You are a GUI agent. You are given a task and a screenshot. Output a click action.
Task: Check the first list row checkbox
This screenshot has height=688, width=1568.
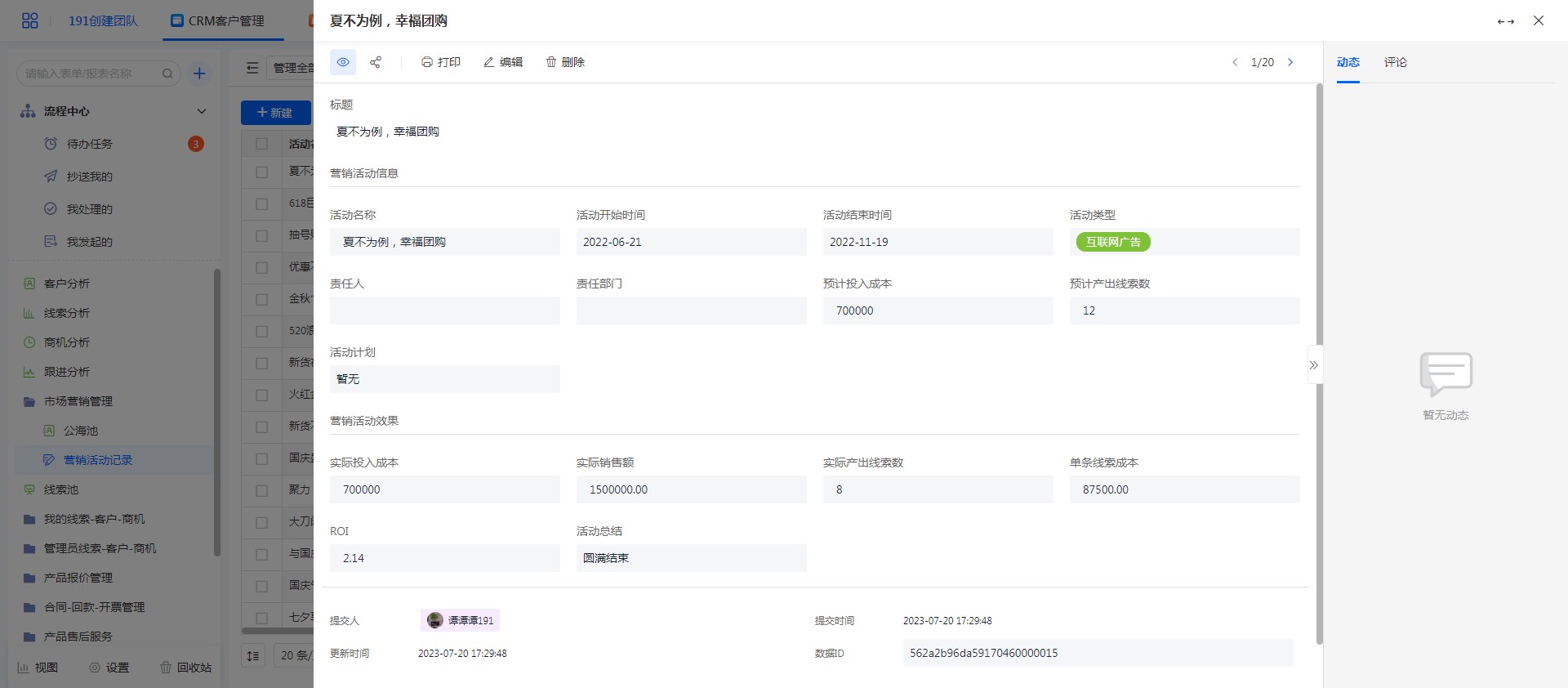click(261, 172)
